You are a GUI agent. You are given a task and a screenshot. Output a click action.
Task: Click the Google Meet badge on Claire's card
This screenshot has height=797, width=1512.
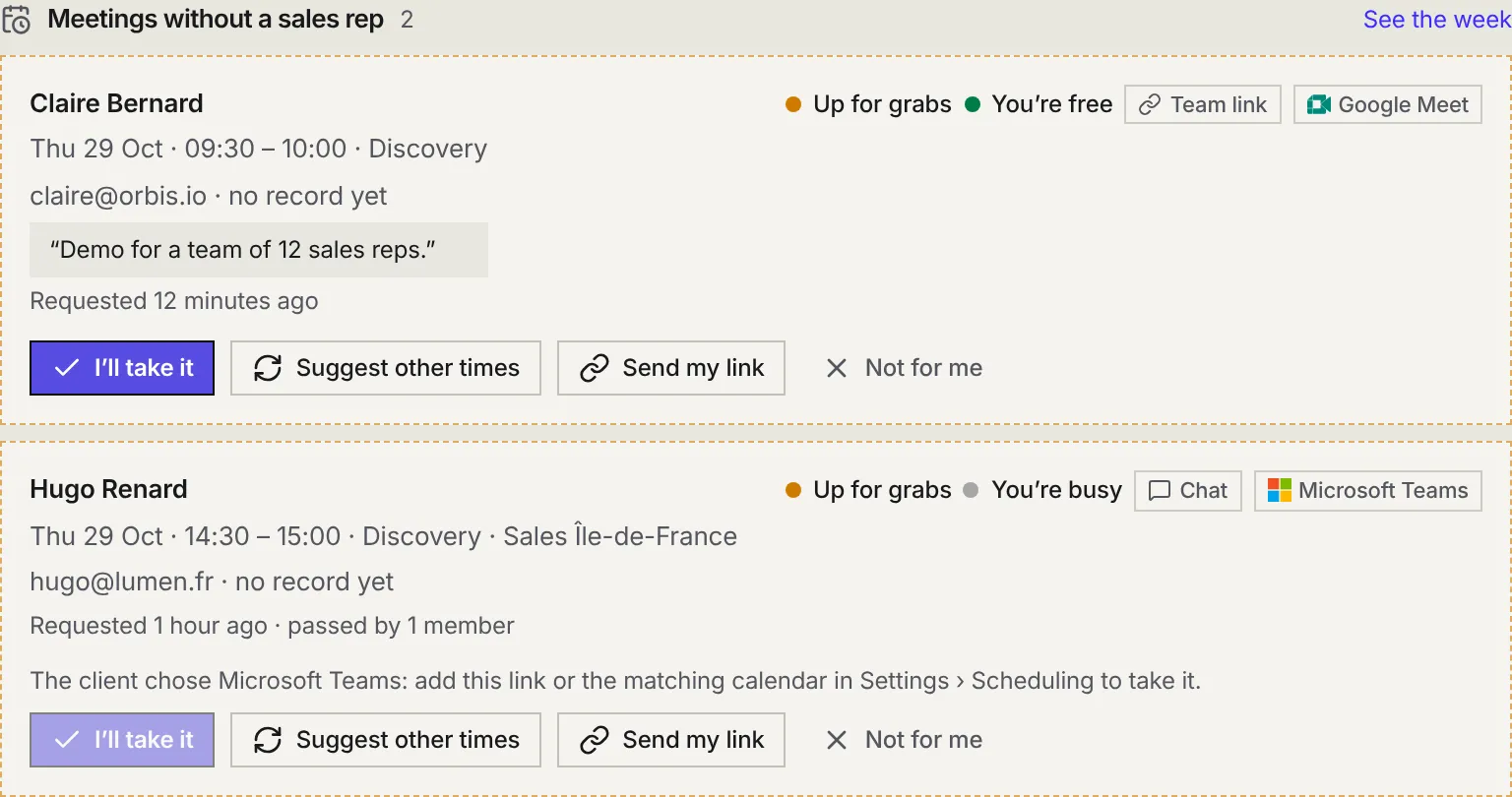(x=1388, y=104)
